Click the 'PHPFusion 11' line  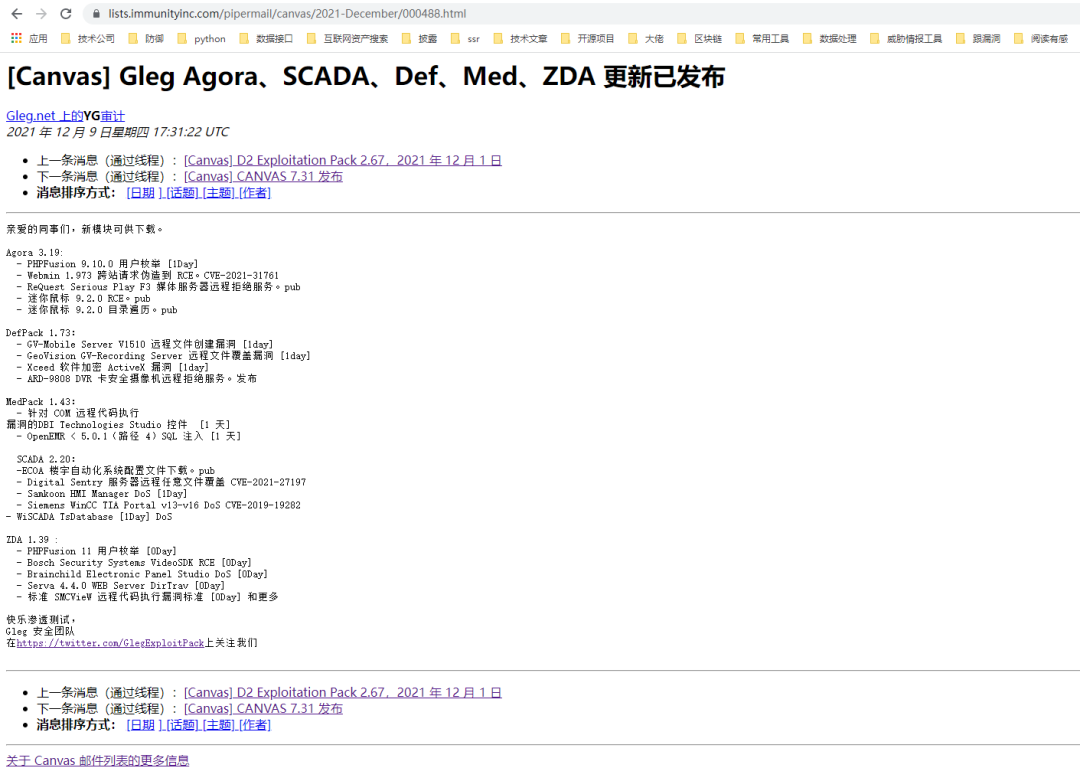tap(96, 551)
